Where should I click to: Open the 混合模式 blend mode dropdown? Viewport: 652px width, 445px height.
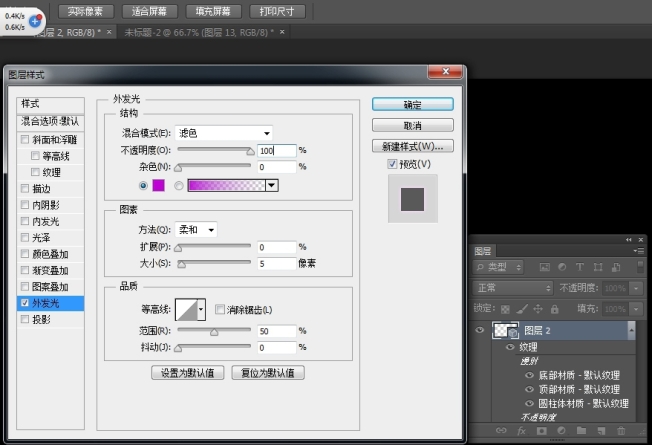226,133
